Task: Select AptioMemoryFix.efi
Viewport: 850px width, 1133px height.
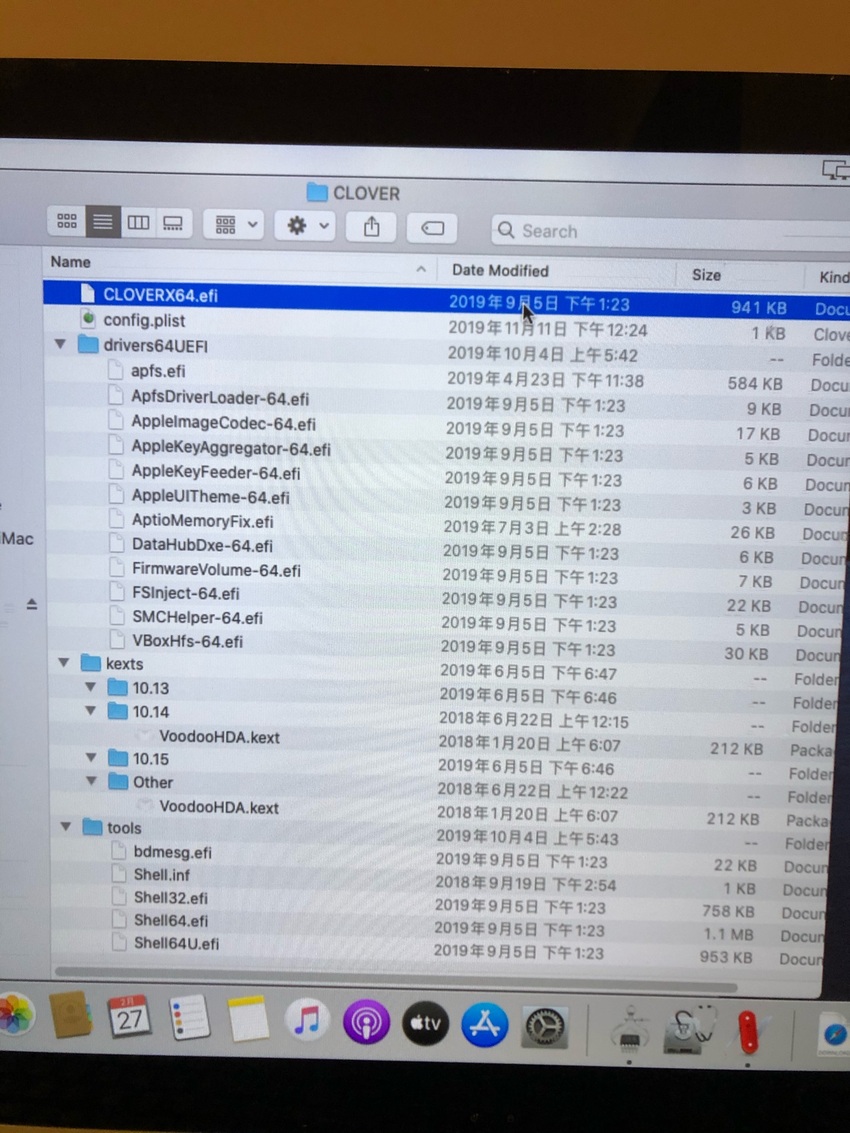Action: pyautogui.click(x=202, y=521)
